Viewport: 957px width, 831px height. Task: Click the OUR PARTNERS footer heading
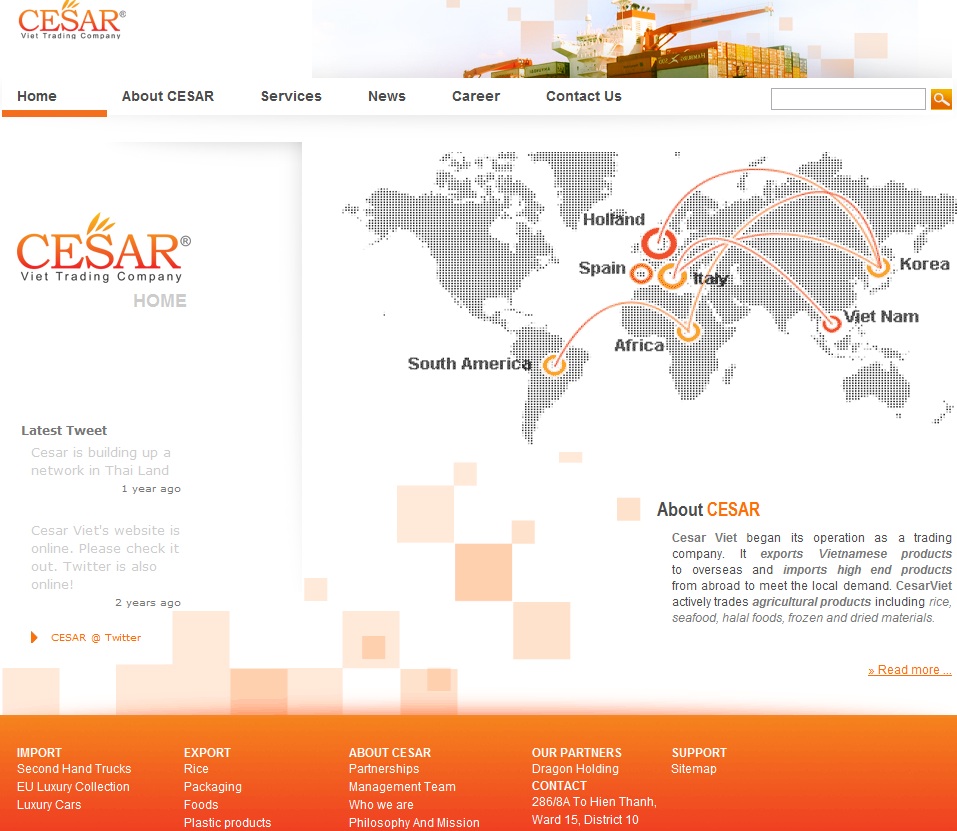coord(576,752)
